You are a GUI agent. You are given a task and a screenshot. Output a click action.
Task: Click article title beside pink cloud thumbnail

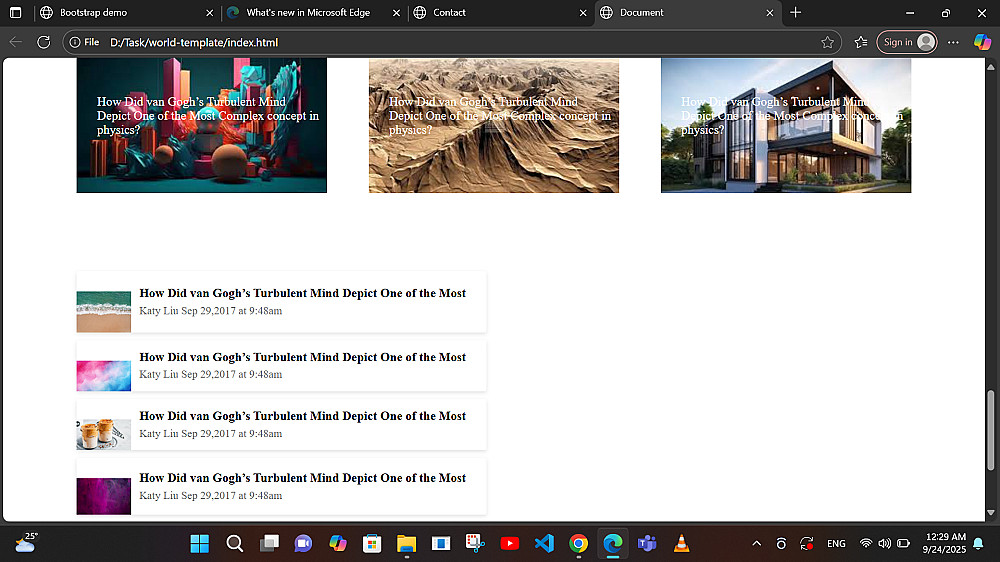pos(302,357)
